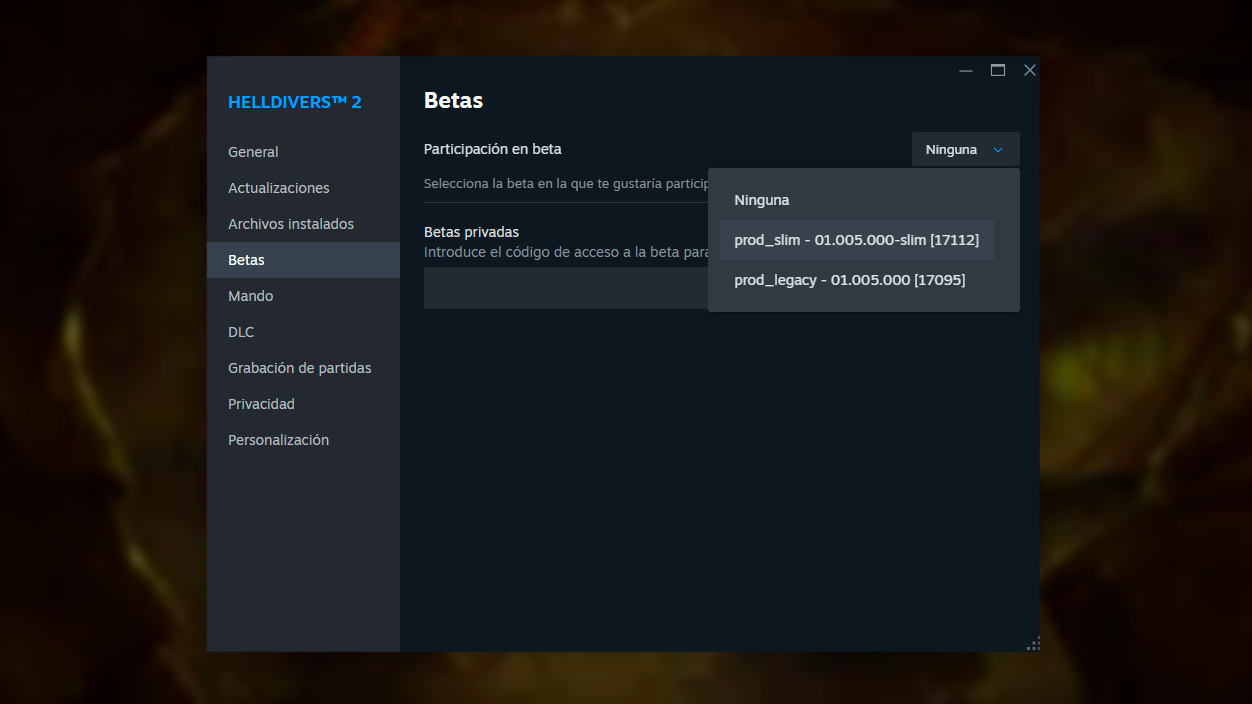Open Grabación de partidas settings
The image size is (1252, 704).
tap(299, 367)
